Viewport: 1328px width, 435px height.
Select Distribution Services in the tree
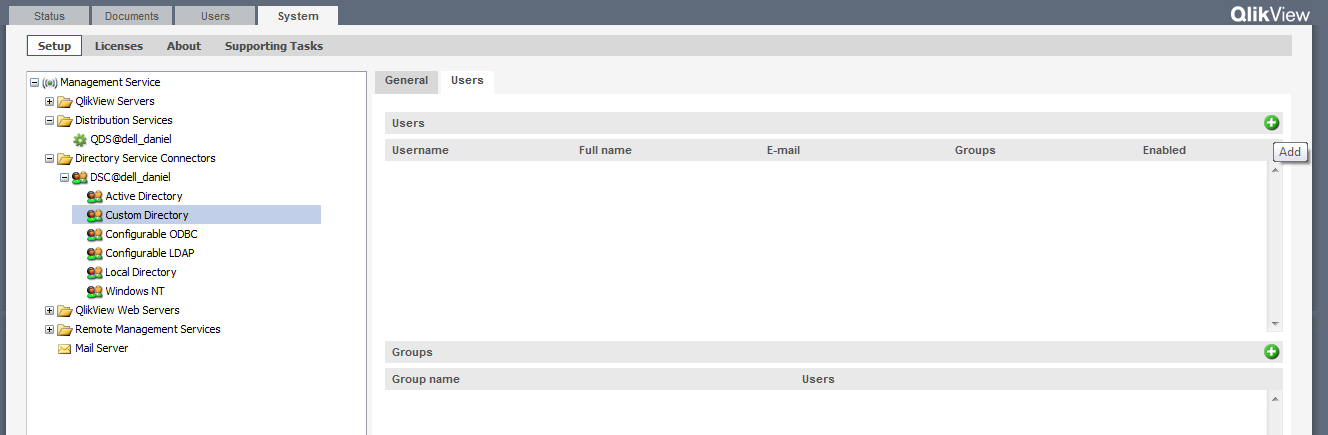click(x=124, y=120)
